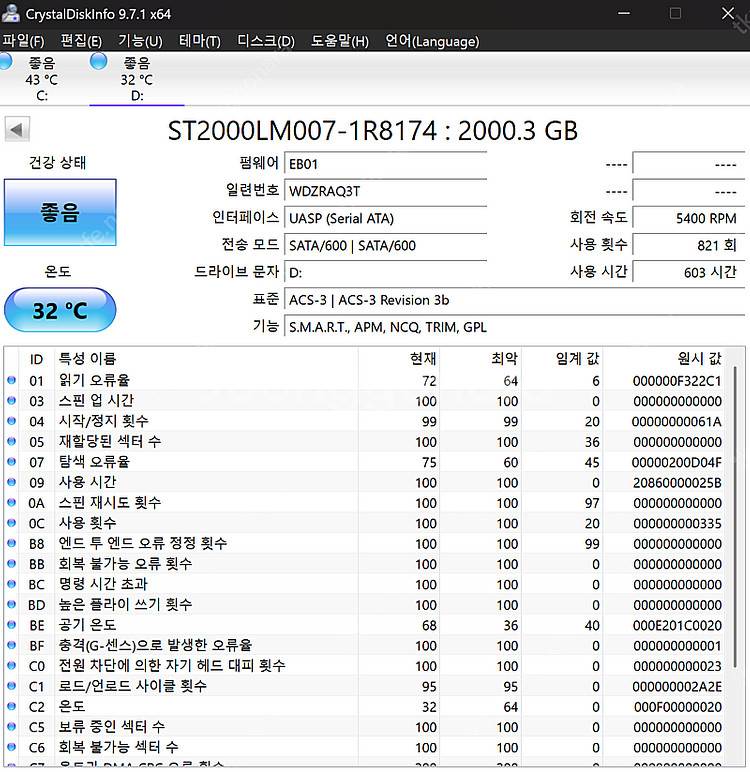
Task: Click the 임계 값 column header
Action: [x=562, y=359]
